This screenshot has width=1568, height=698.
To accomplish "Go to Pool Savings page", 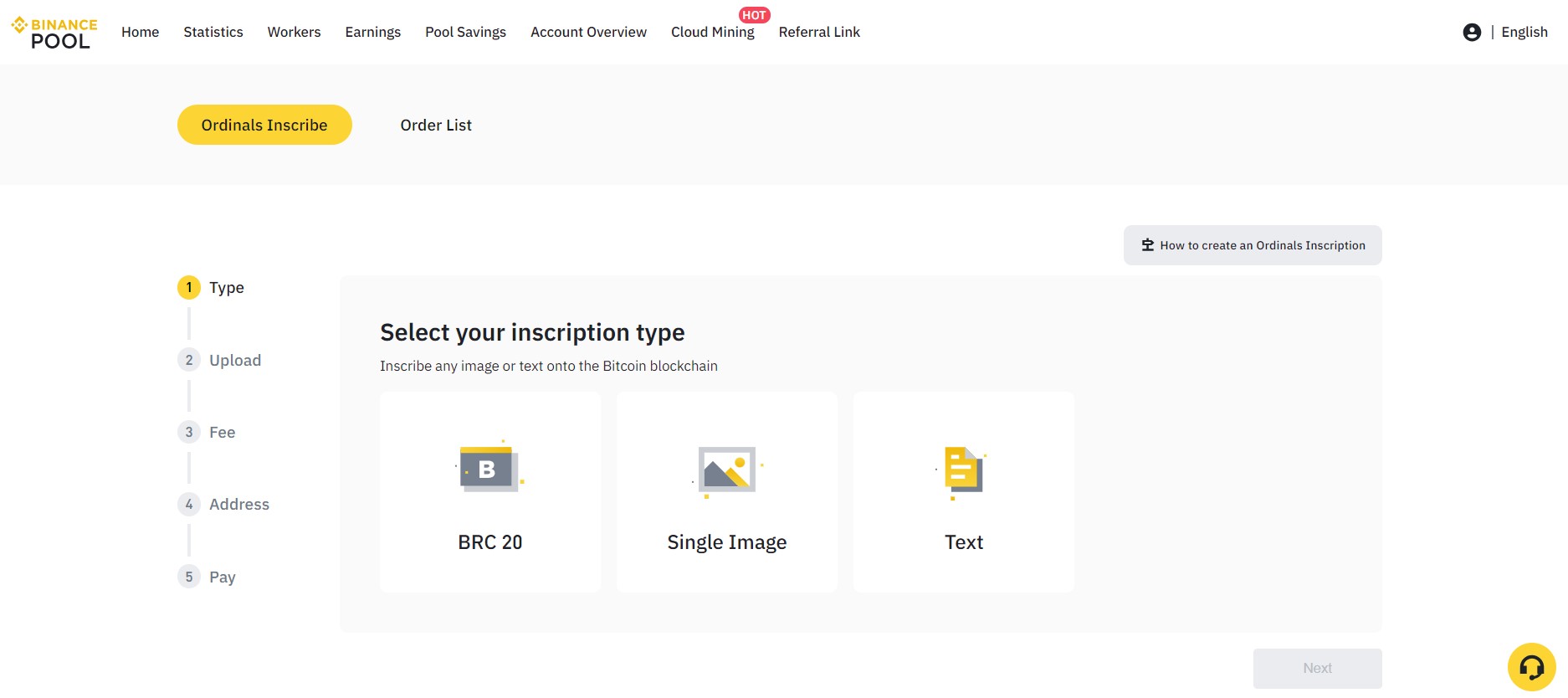I will 465,32.
